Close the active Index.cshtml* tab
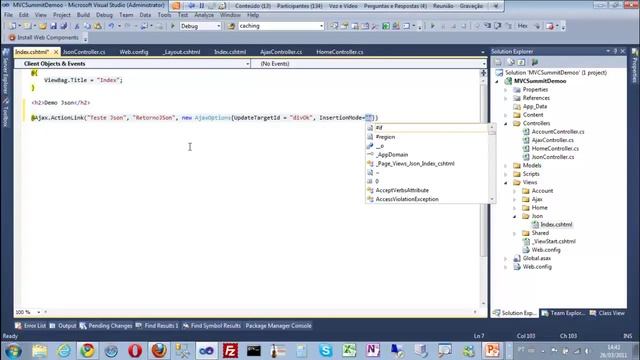The height and width of the screenshot is (360, 640). pos(56,52)
